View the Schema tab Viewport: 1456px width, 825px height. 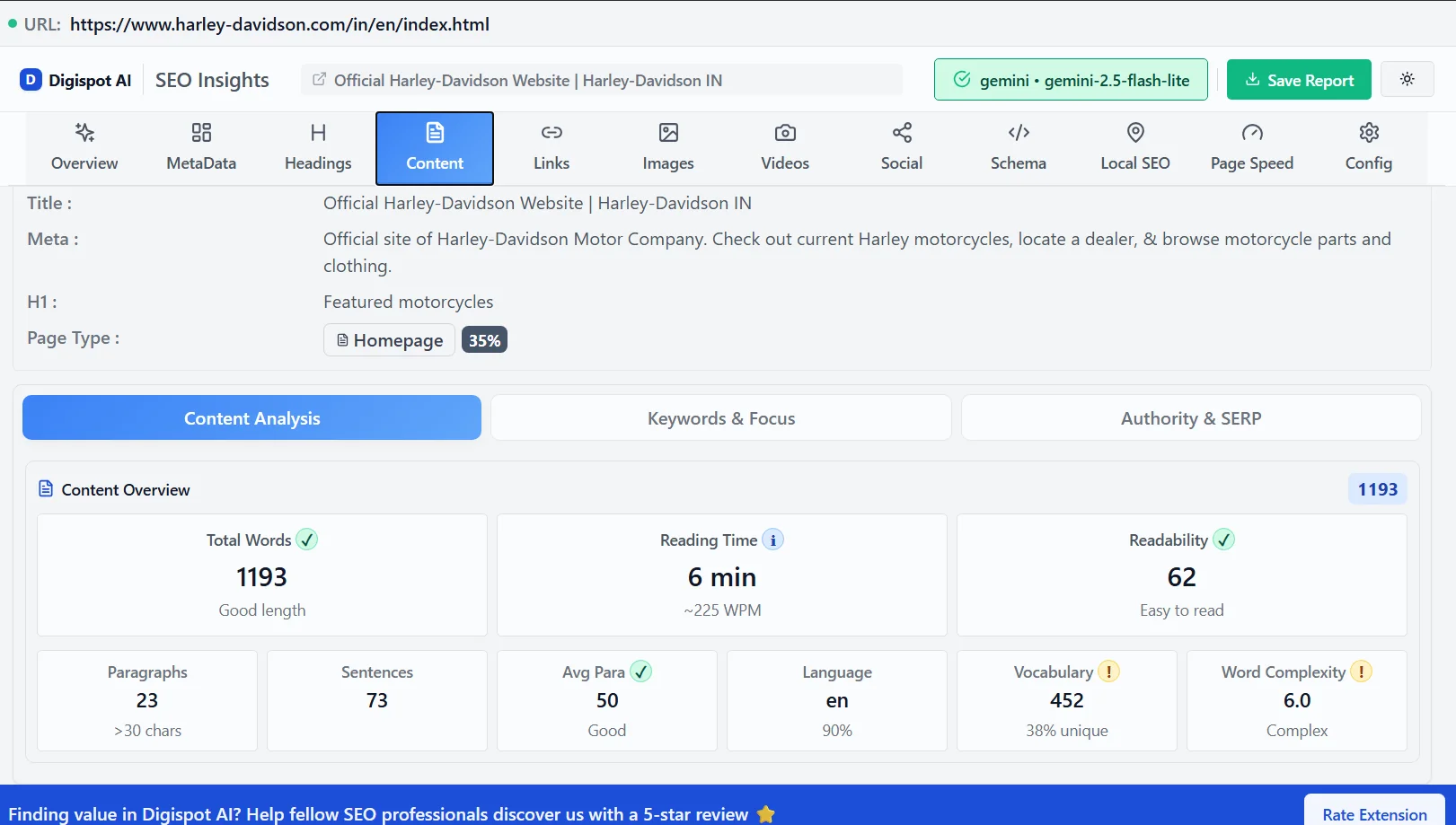[x=1019, y=148]
